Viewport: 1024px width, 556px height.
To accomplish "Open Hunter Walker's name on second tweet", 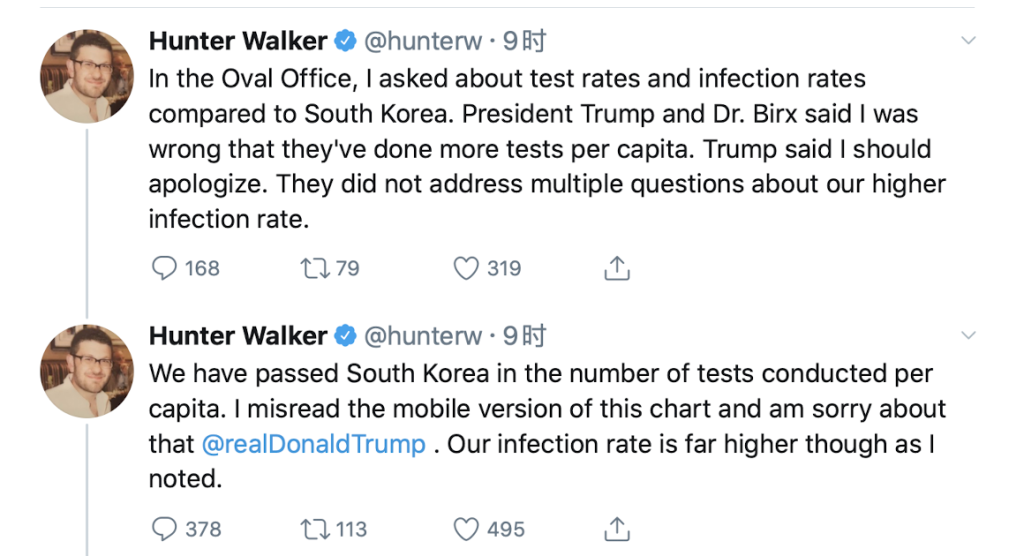I will tap(238, 336).
